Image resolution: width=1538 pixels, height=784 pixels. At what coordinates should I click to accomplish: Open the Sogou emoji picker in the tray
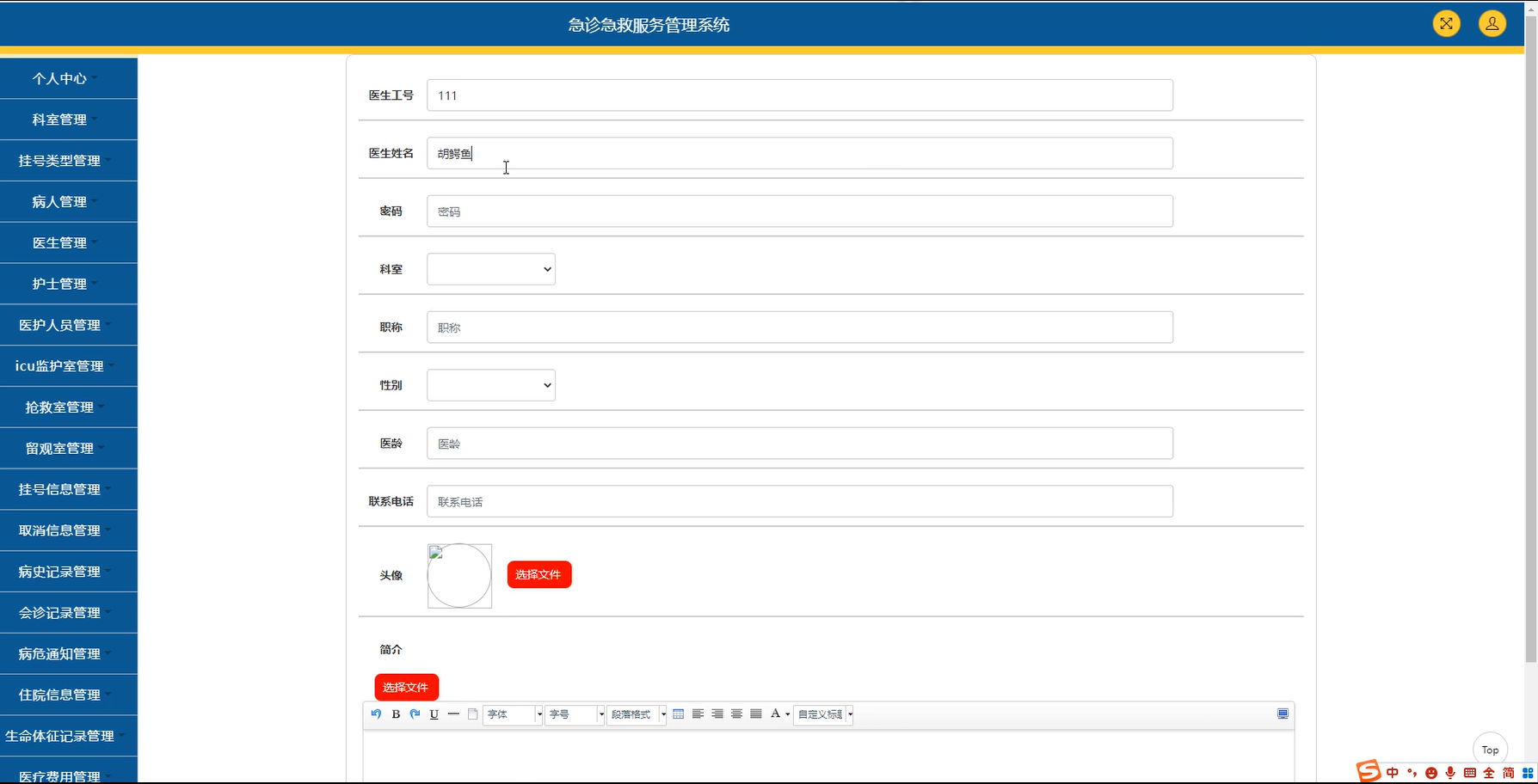[x=1432, y=771]
